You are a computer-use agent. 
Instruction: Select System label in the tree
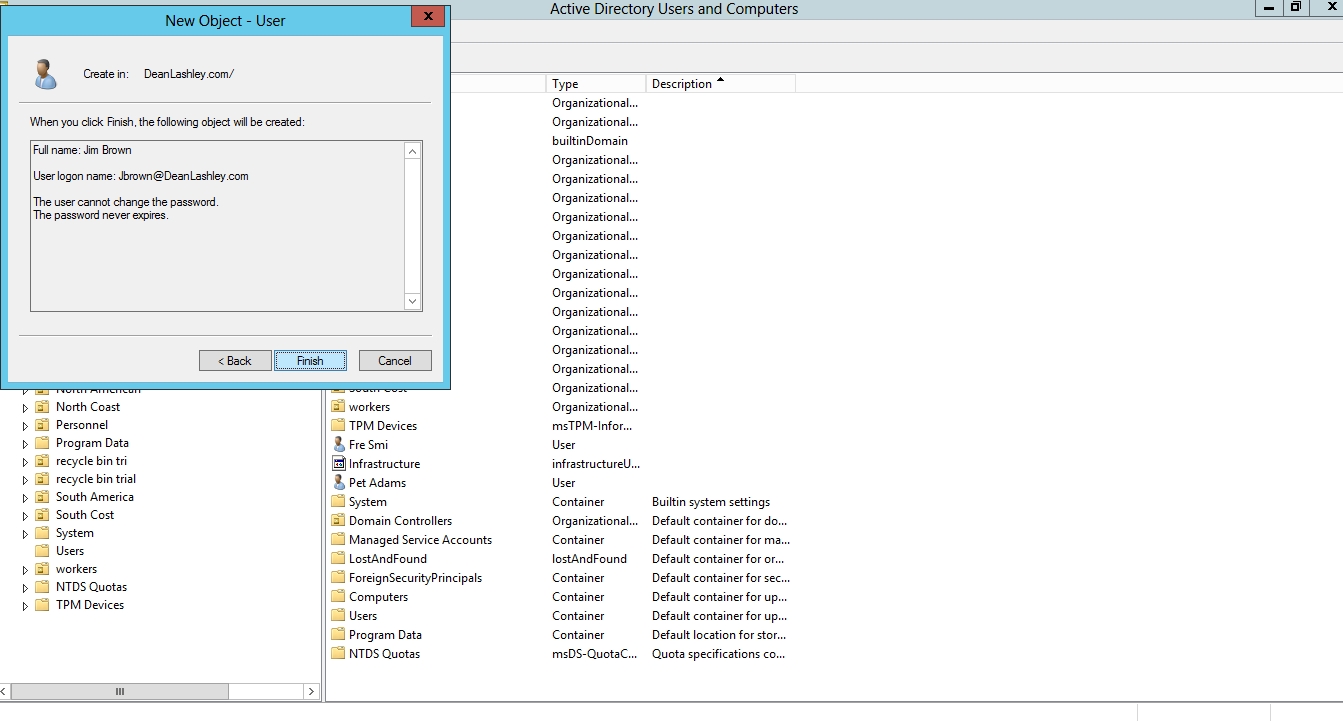[74, 533]
